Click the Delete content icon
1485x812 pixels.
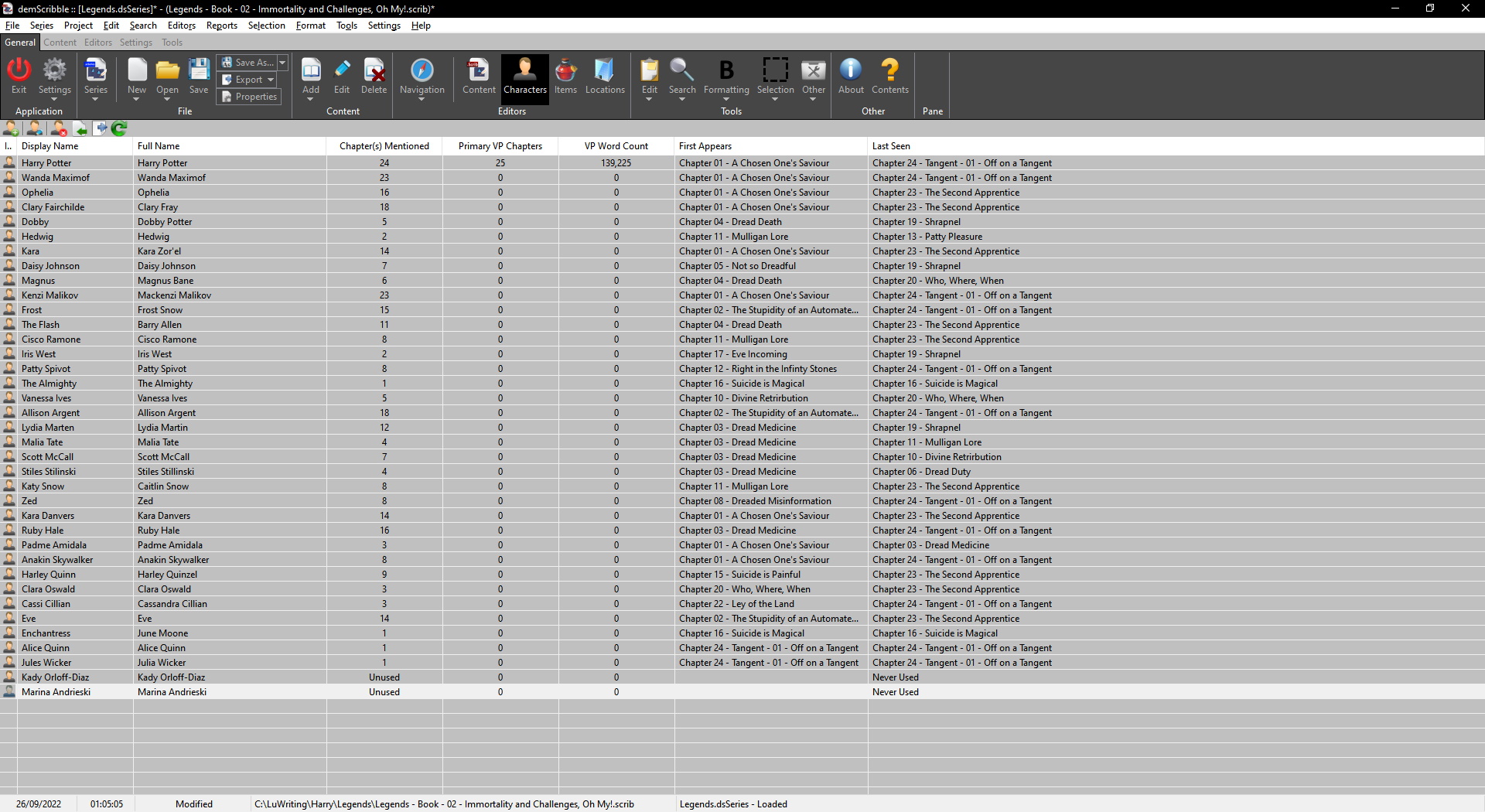tap(374, 70)
